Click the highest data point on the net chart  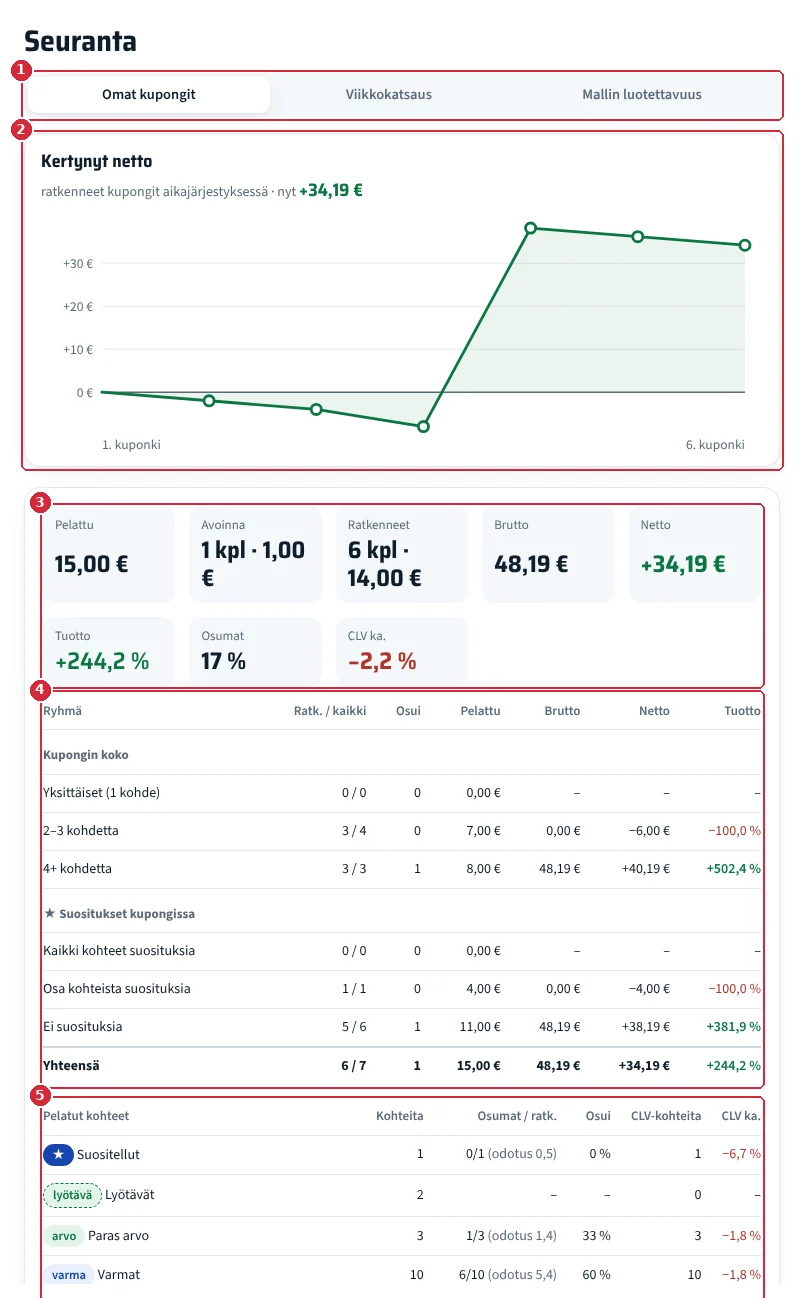coord(530,228)
